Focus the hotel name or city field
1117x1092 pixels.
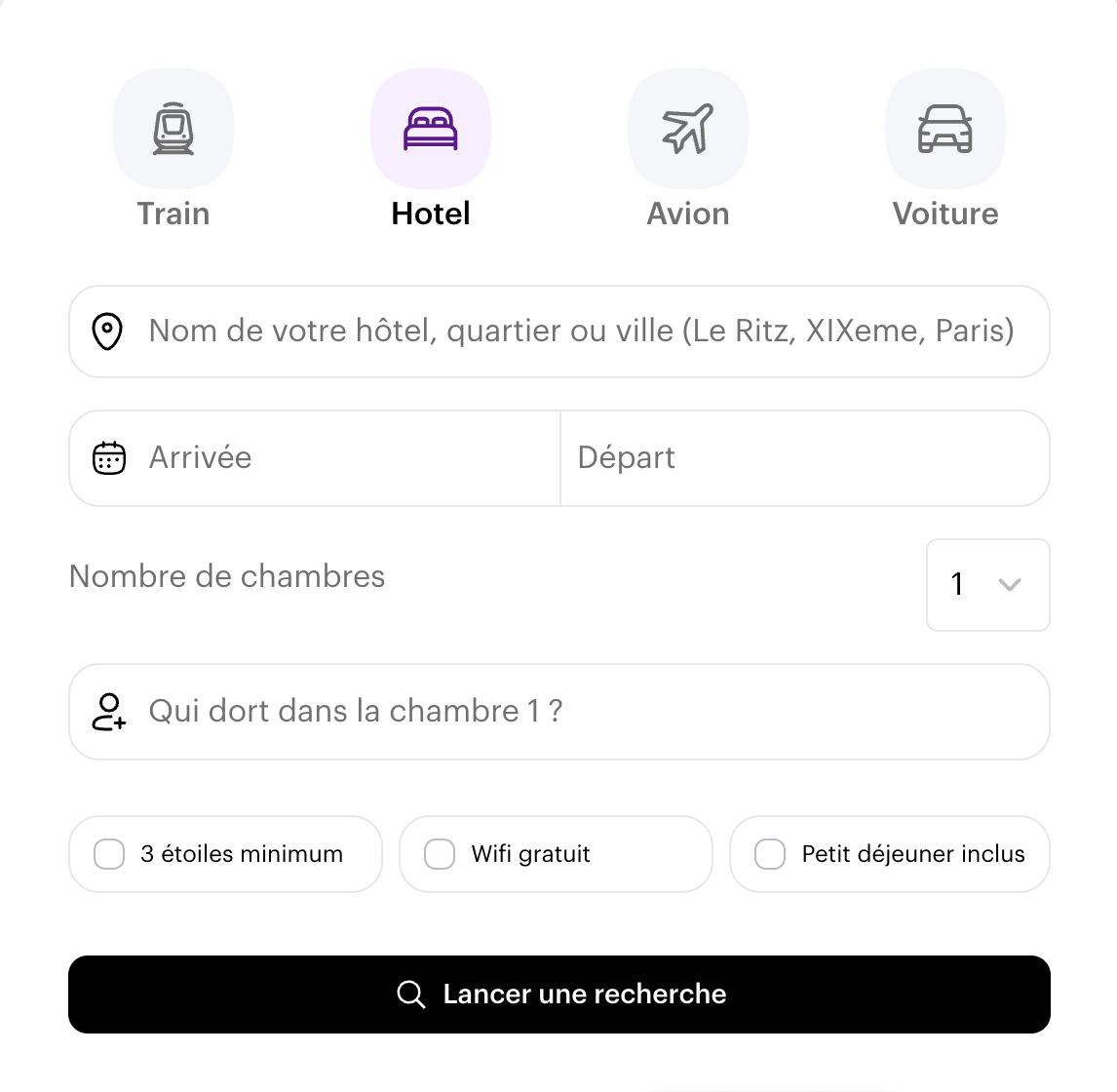pyautogui.click(x=581, y=331)
